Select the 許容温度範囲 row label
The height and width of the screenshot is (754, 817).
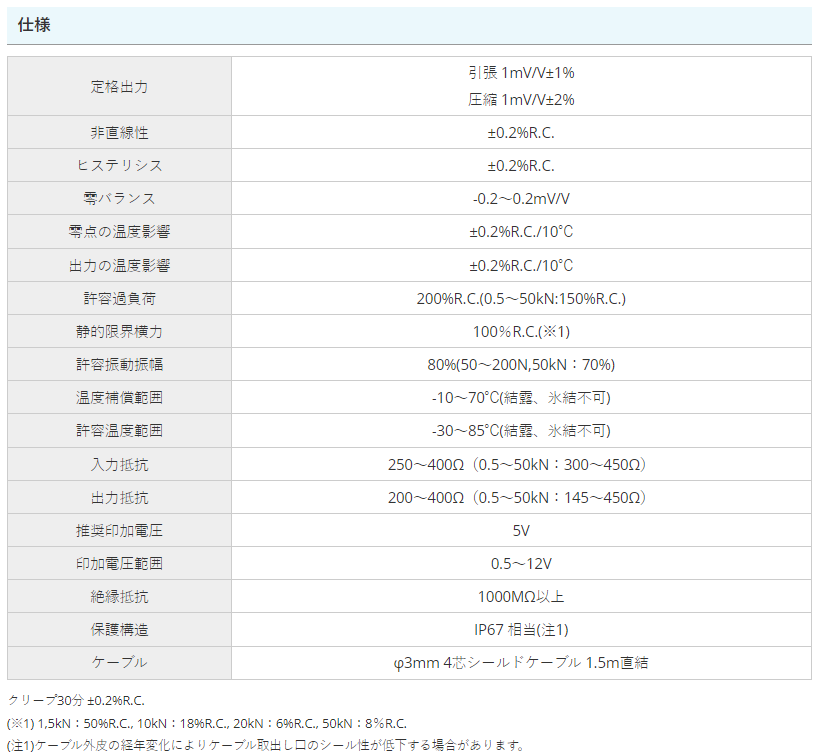pyautogui.click(x=119, y=430)
